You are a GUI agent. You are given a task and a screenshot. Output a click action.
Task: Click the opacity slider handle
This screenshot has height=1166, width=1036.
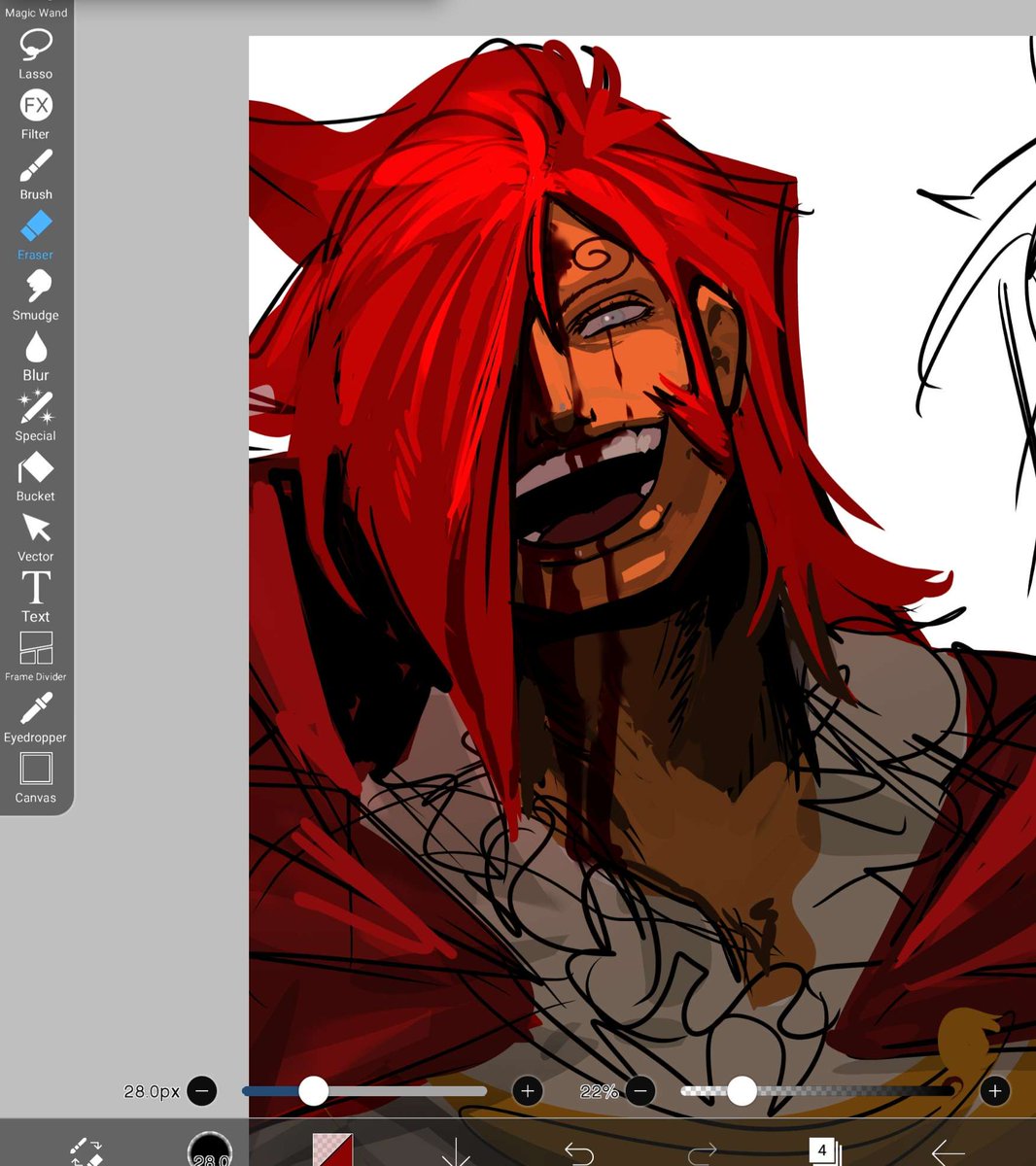742,1091
